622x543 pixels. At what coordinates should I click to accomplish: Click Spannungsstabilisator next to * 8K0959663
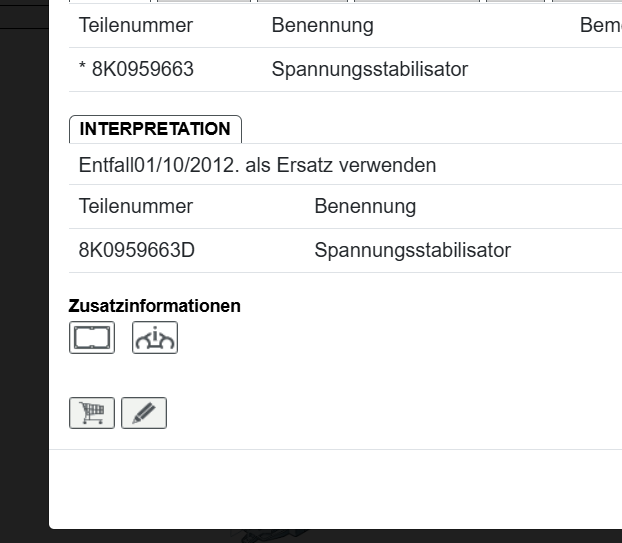(x=369, y=70)
